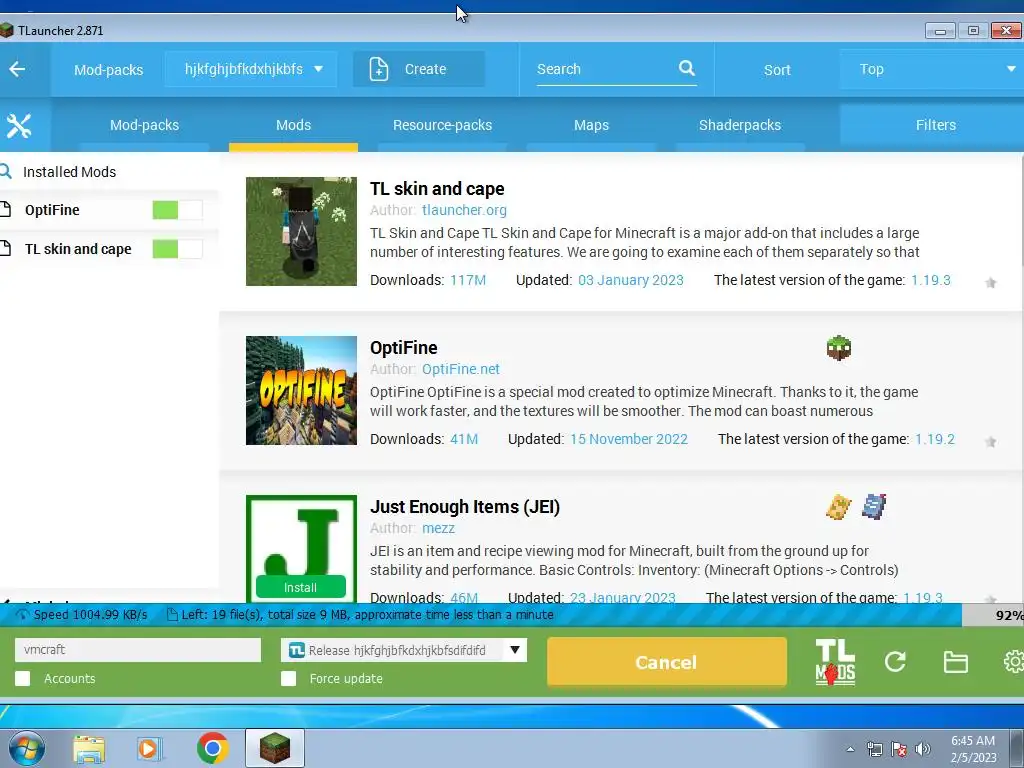The width and height of the screenshot is (1024, 768).
Task: Click the search magnifier icon
Action: (x=686, y=68)
